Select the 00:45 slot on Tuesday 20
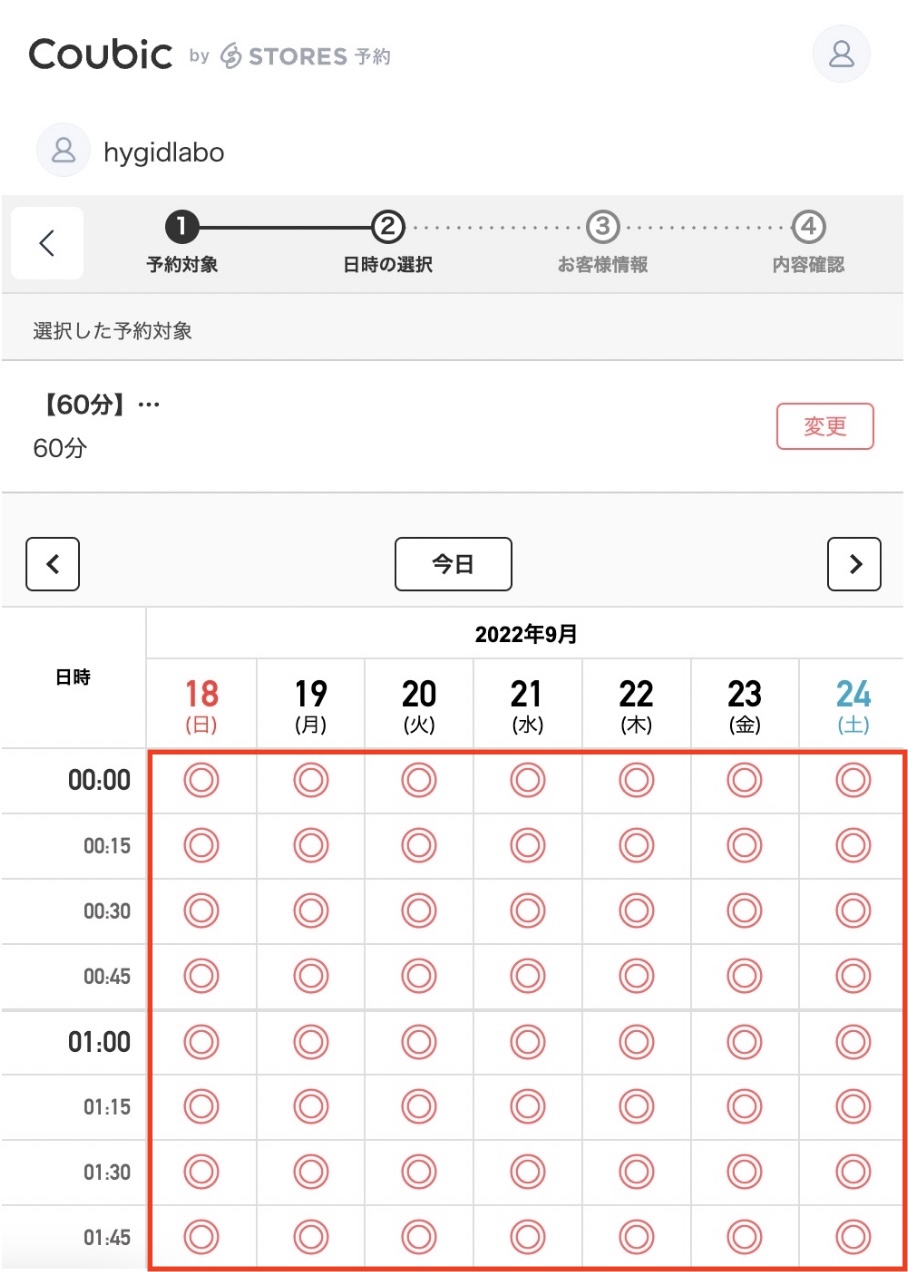This screenshot has height=1272, width=908. click(419, 976)
